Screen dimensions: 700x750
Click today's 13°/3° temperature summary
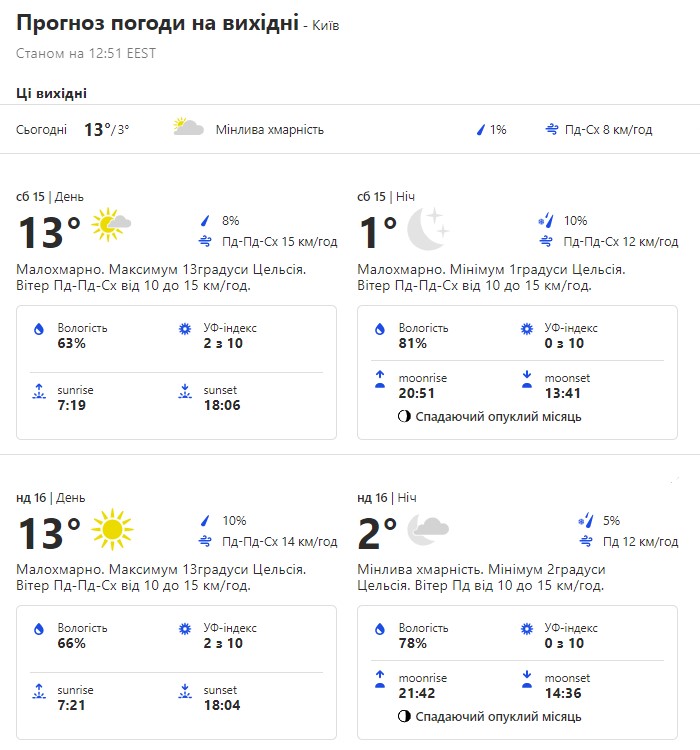[x=106, y=129]
